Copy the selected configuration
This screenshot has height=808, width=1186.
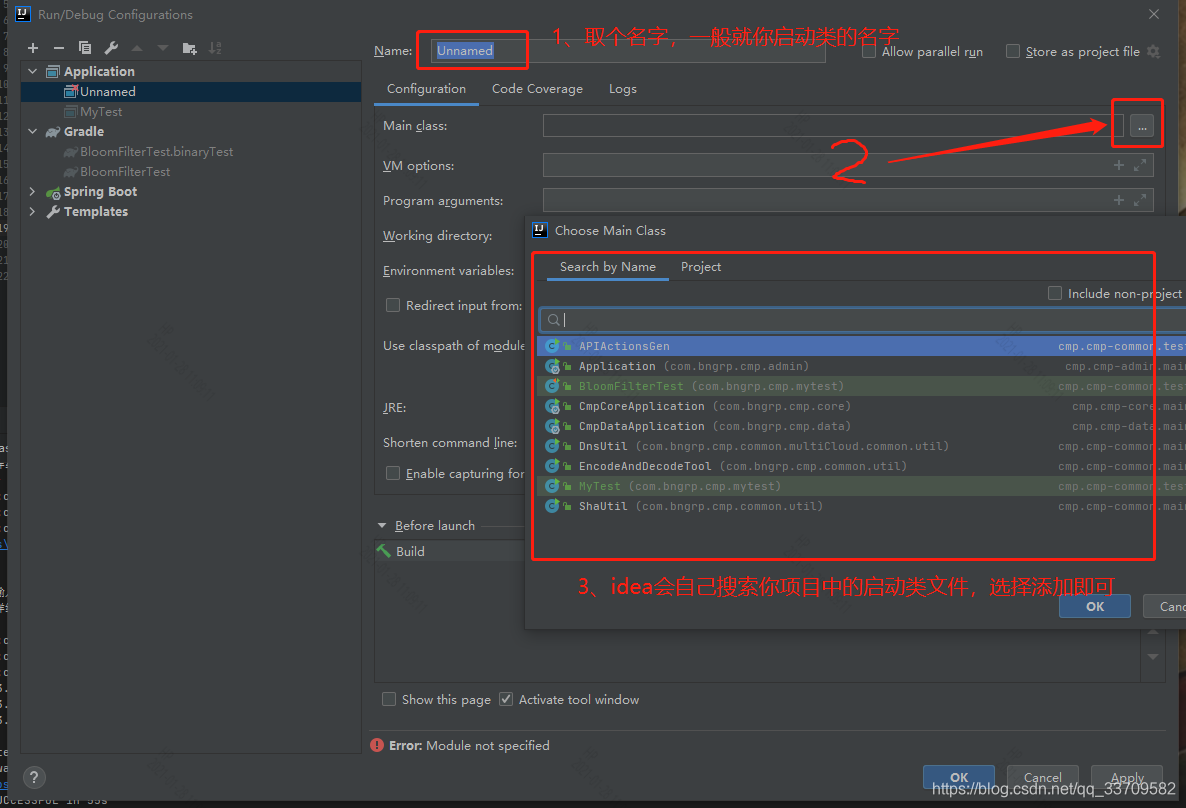(x=85, y=48)
